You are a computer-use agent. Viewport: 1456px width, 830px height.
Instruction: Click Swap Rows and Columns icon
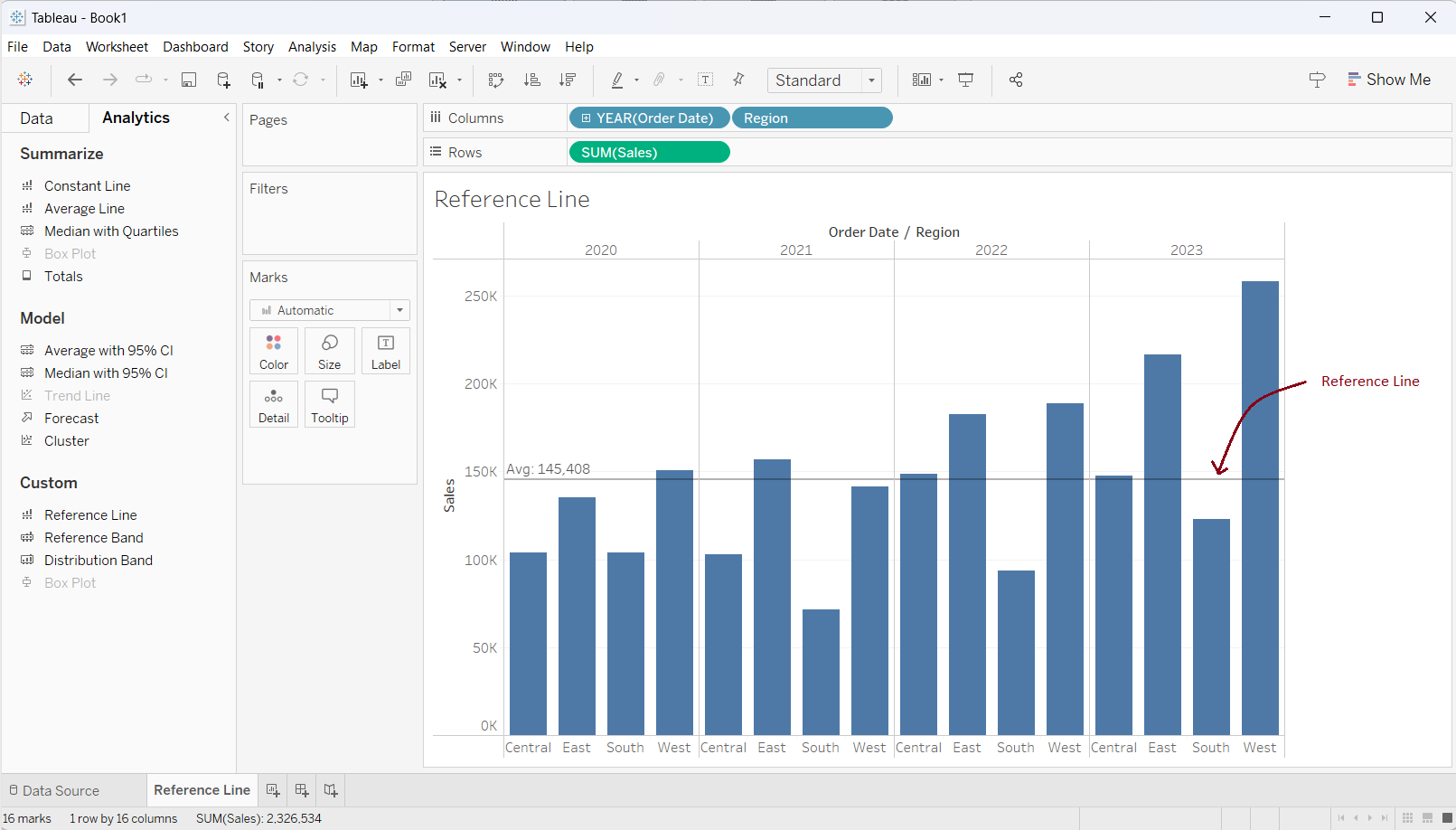click(496, 80)
